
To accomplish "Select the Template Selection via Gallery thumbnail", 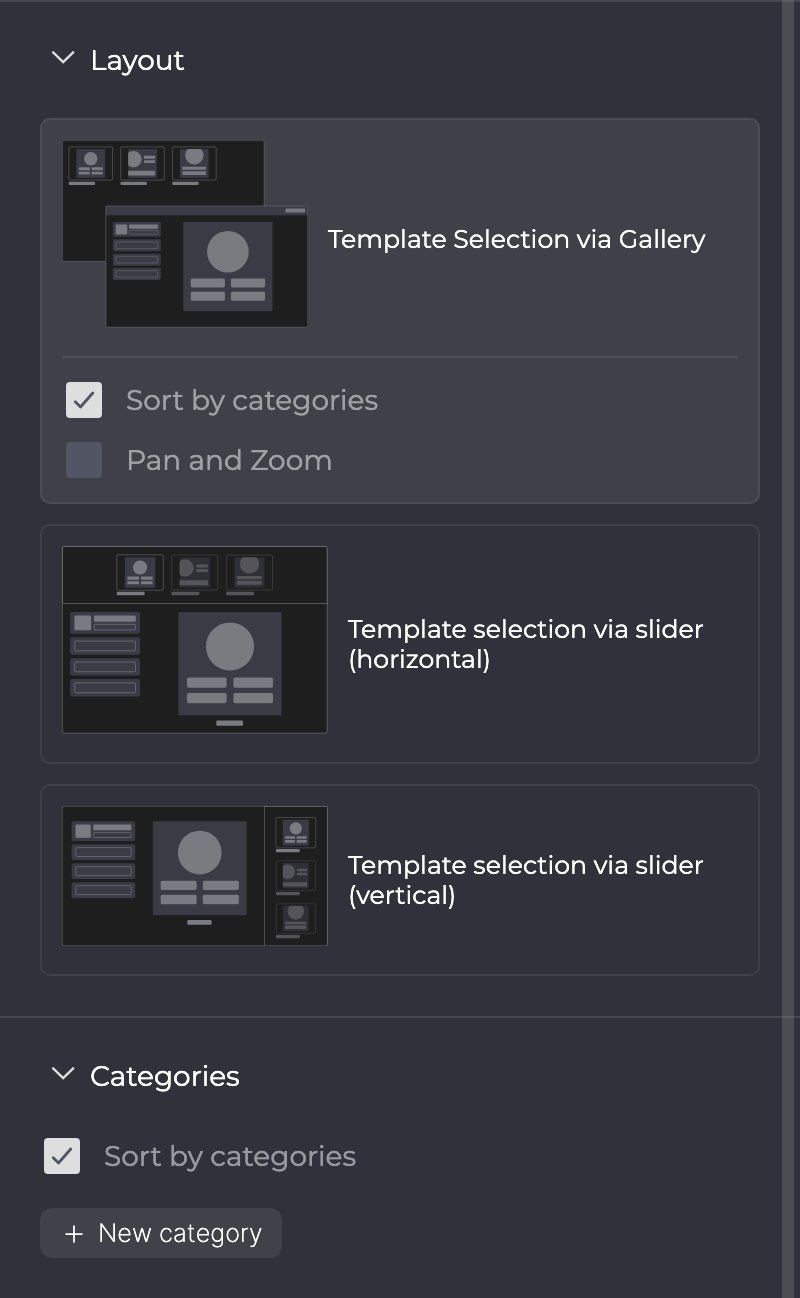I will click(185, 234).
